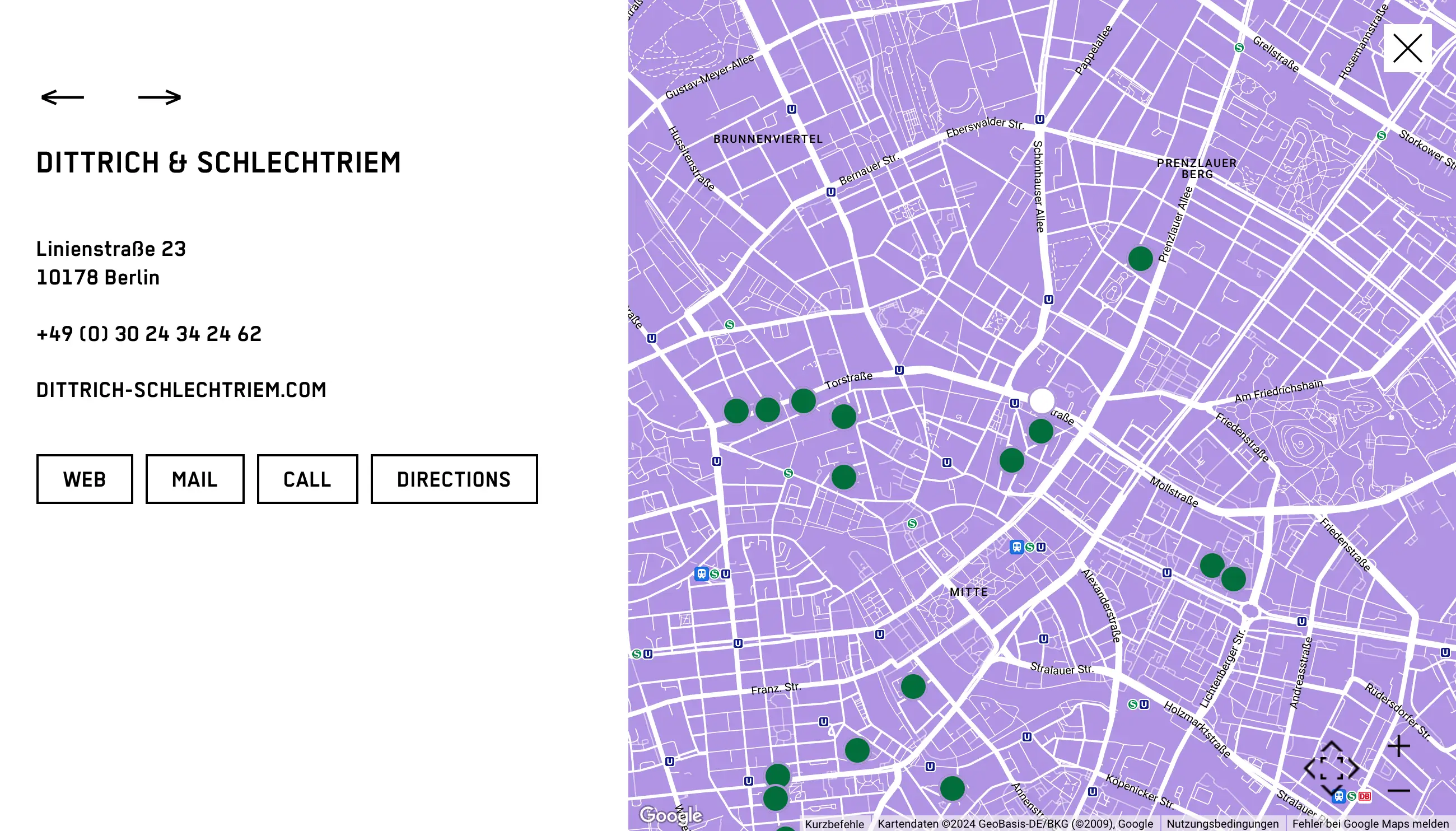Click Kartendaten ©2024 GeoBasis-DE/BKG (©2009), Google attribution text
This screenshot has width=1456, height=831.
1015,824
